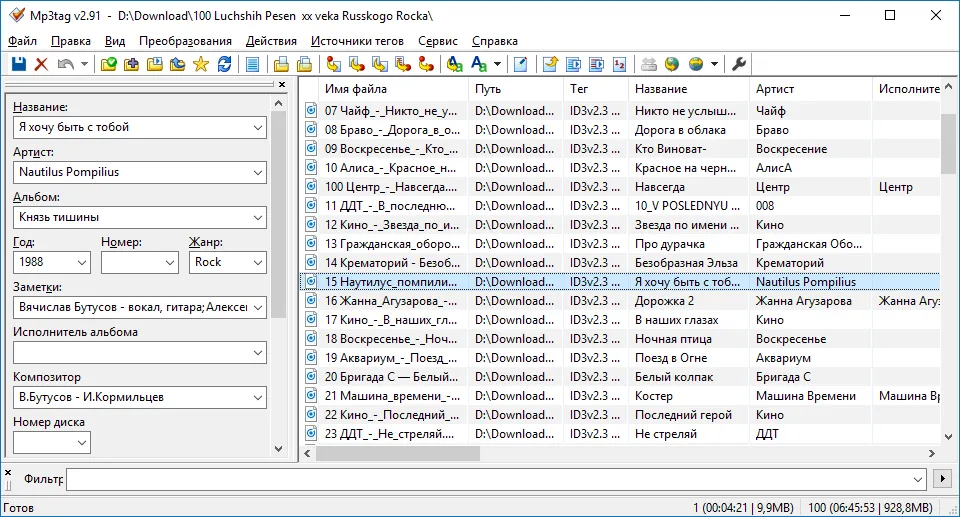Click the file icon of row 23 ДДТ

click(311, 433)
